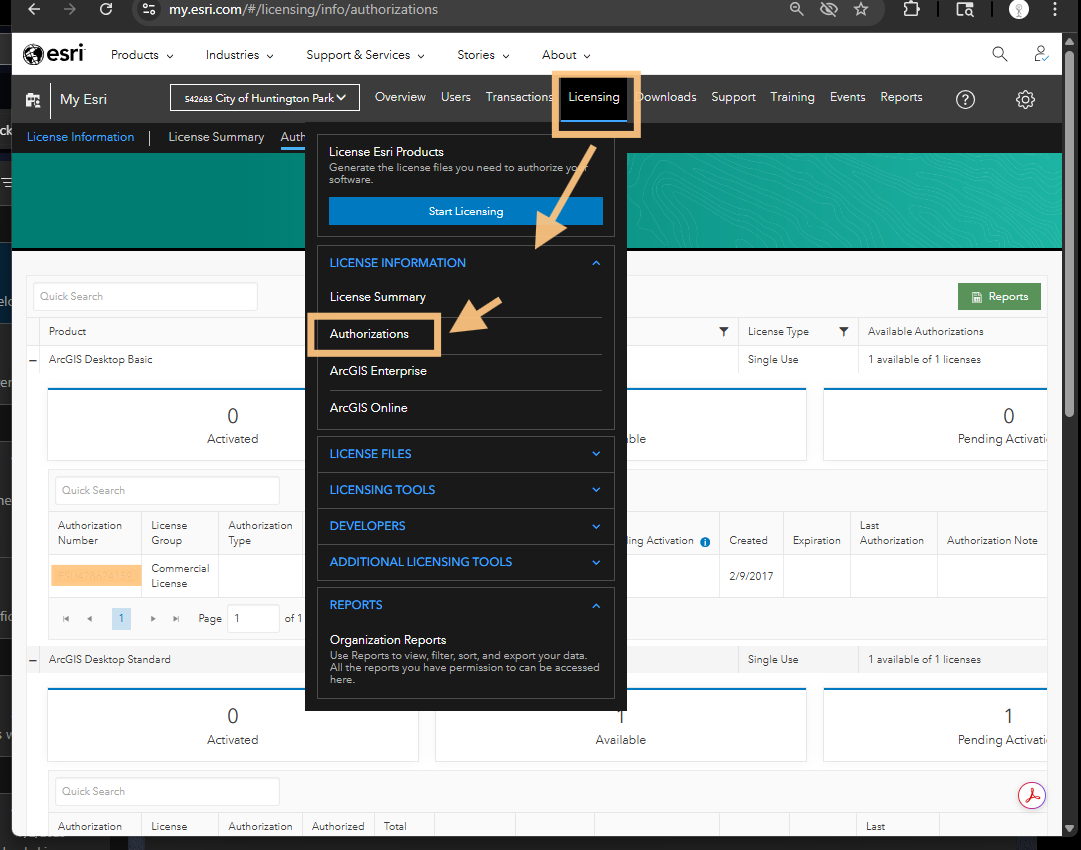Collapse the ArcGIS Desktop Basic row

pyautogui.click(x=34, y=360)
